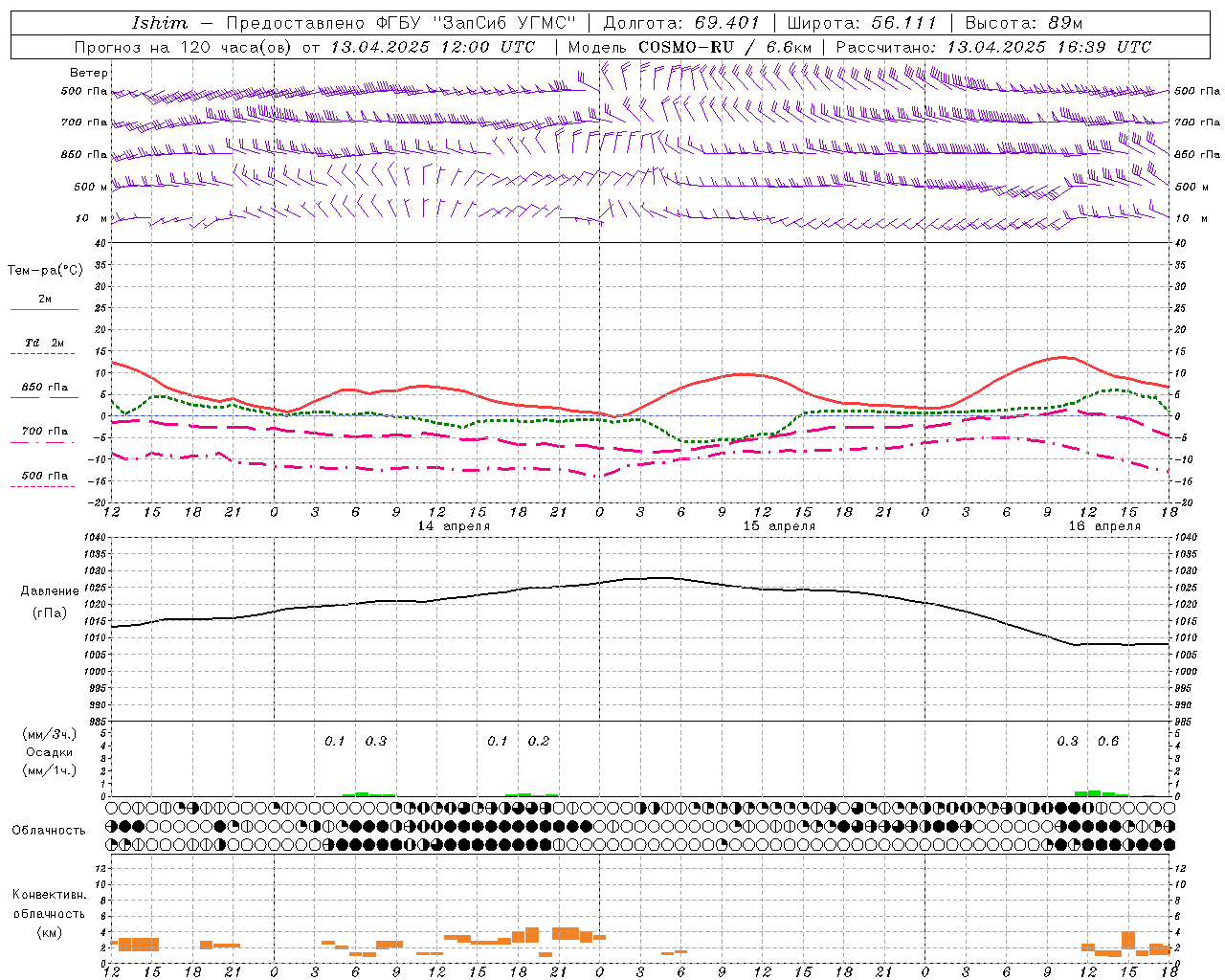Click the '700 гПа' entry in temperature legend
This screenshot has height=980, width=1225.
pos(45,432)
